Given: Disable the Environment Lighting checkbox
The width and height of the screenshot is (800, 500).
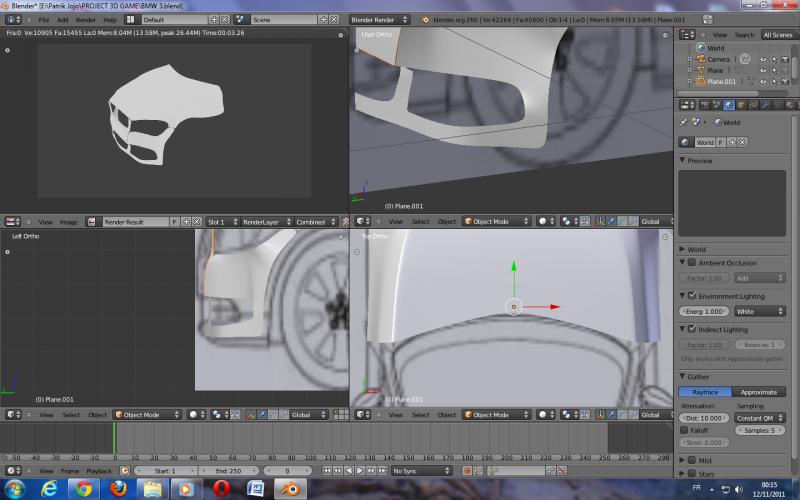Looking at the screenshot, I should tap(692, 295).
